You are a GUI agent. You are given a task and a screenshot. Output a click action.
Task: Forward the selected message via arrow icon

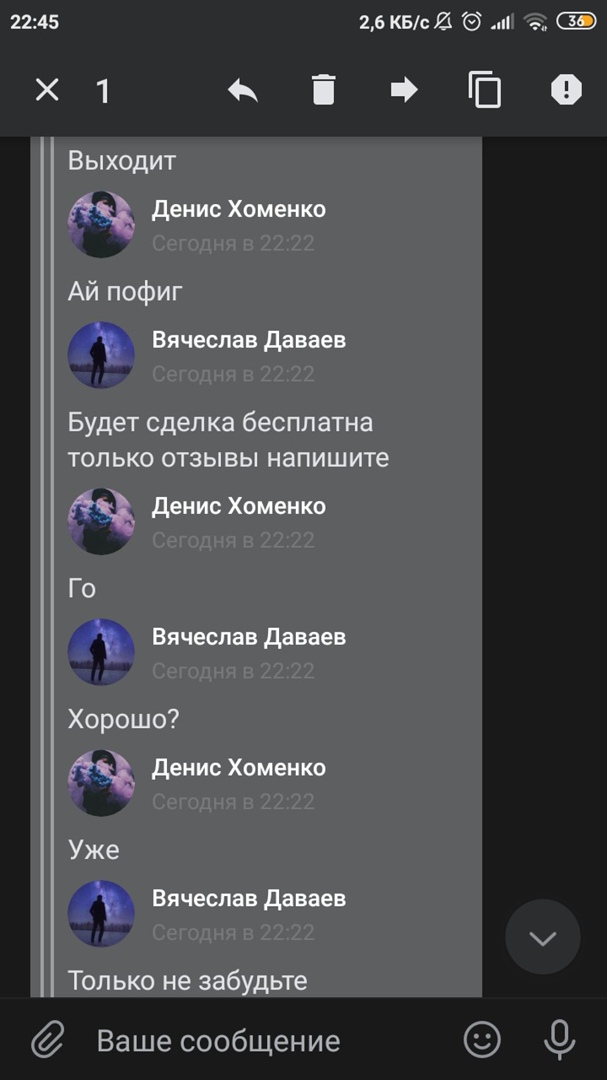404,90
